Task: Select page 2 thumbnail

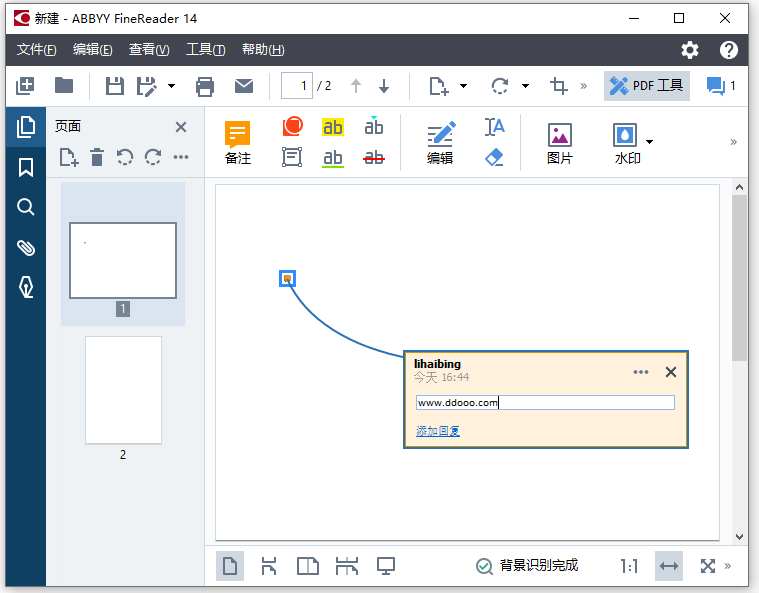Action: pyautogui.click(x=123, y=390)
